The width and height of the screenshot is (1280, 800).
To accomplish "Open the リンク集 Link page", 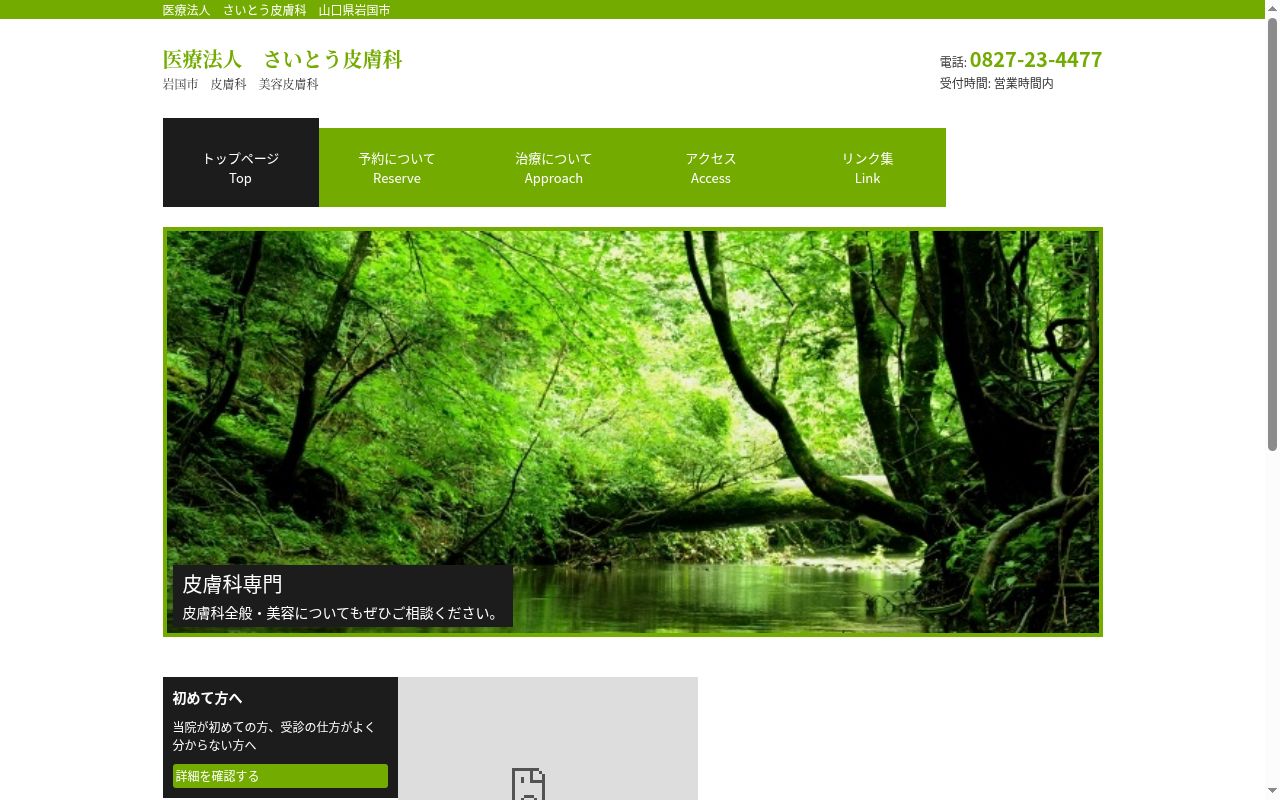I will [x=867, y=168].
